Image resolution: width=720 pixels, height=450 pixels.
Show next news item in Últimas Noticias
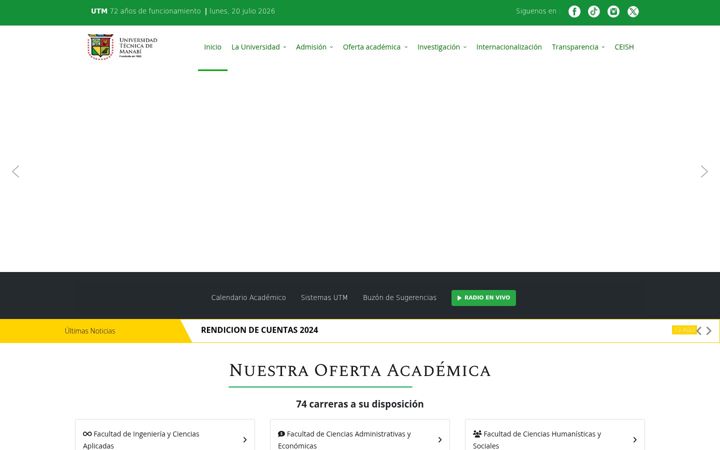pyautogui.click(x=709, y=331)
